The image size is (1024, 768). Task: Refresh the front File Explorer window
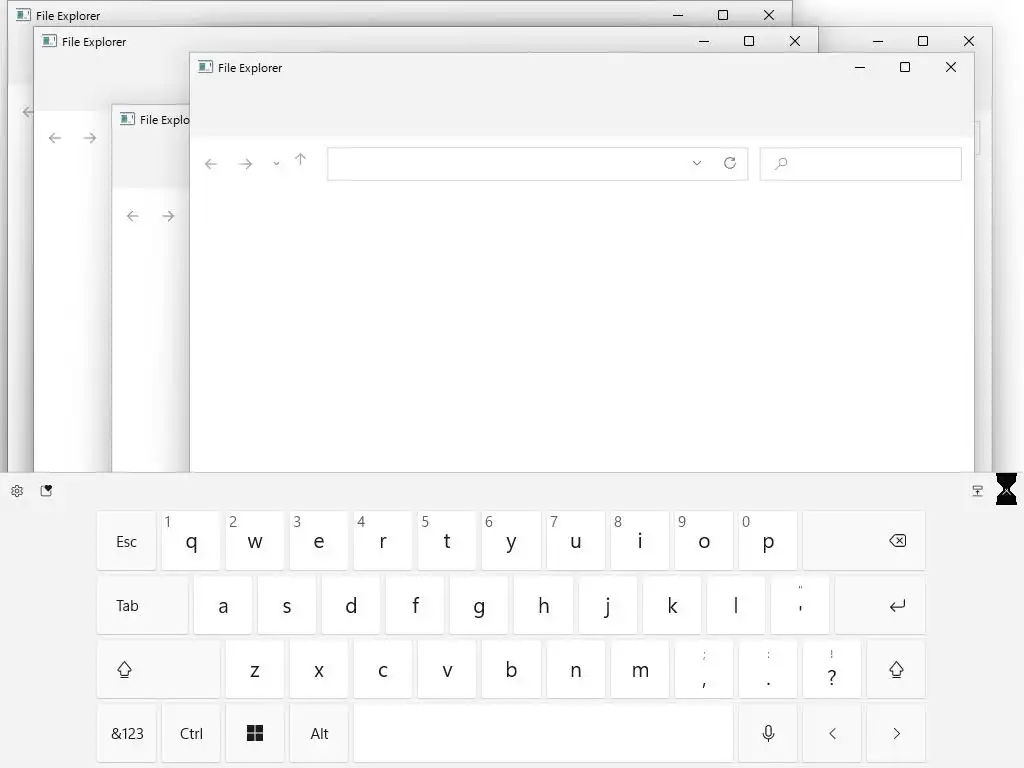click(x=730, y=163)
